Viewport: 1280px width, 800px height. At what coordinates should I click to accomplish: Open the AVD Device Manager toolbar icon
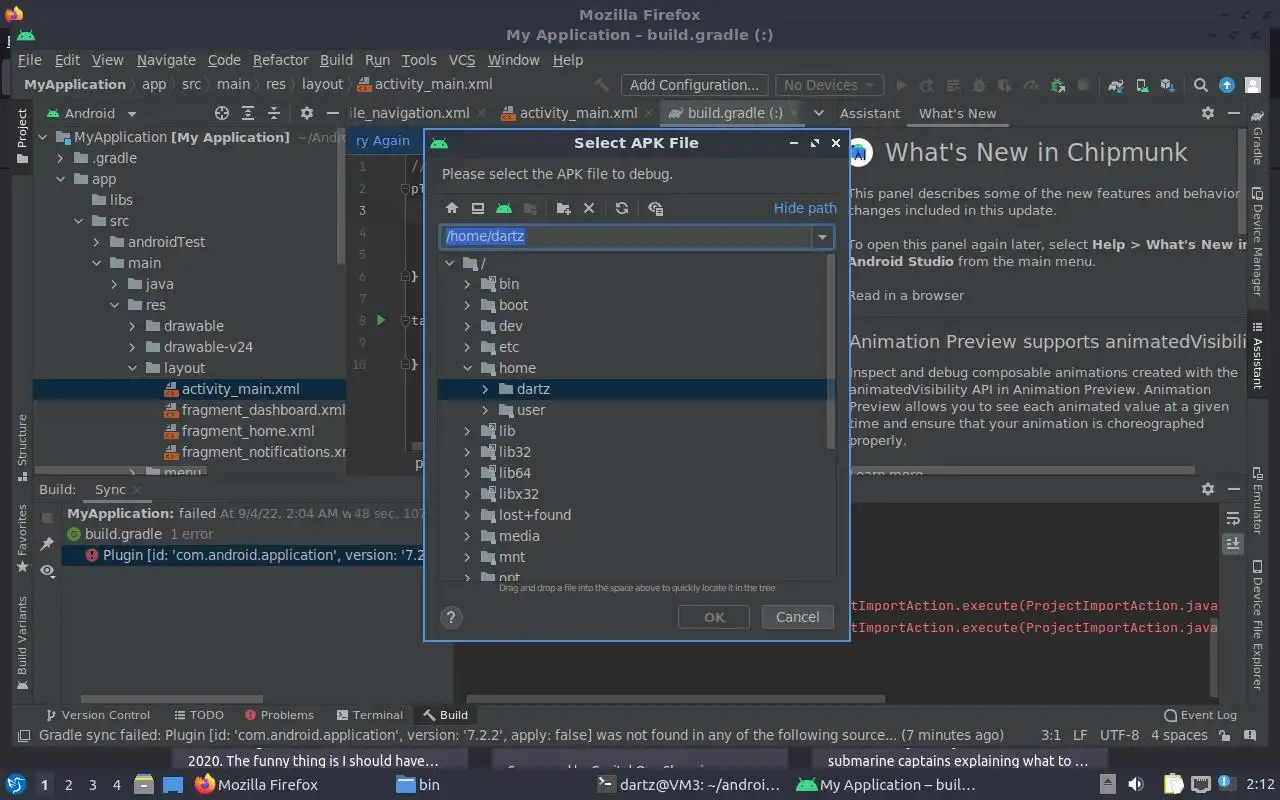click(1141, 85)
